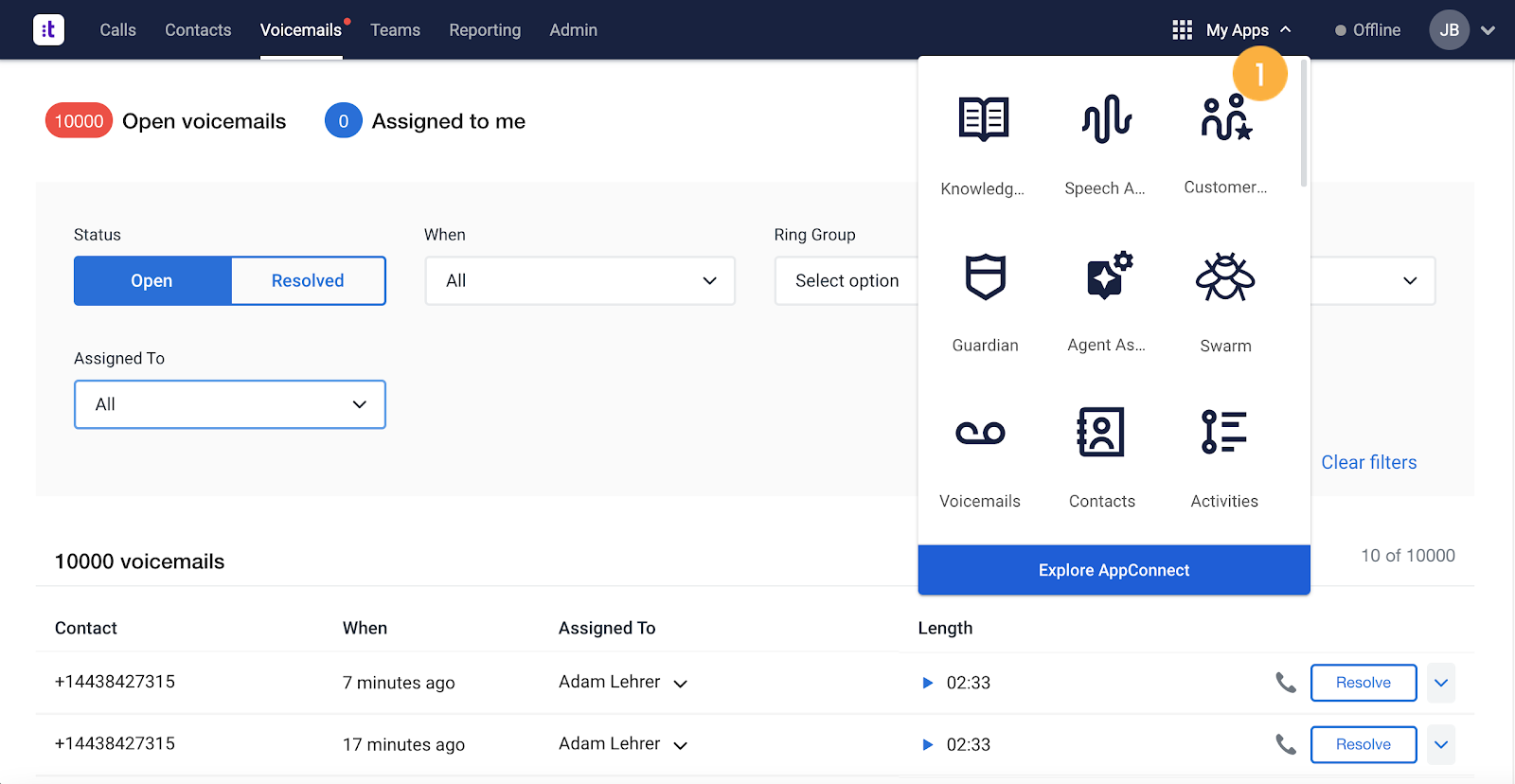Click the Talkdesk logo icon
The height and width of the screenshot is (784, 1515).
coord(48,29)
